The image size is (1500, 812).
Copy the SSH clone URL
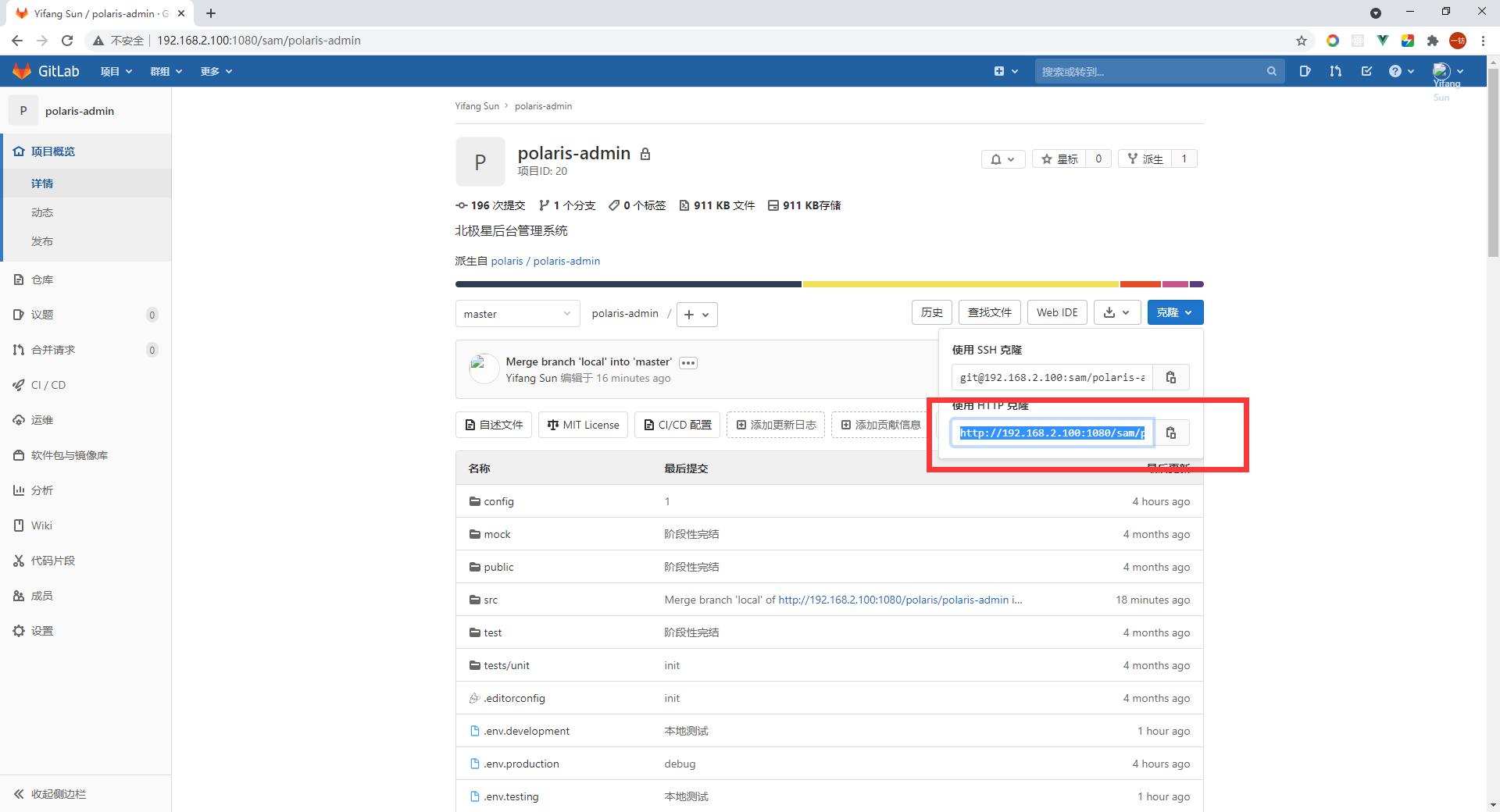point(1170,377)
